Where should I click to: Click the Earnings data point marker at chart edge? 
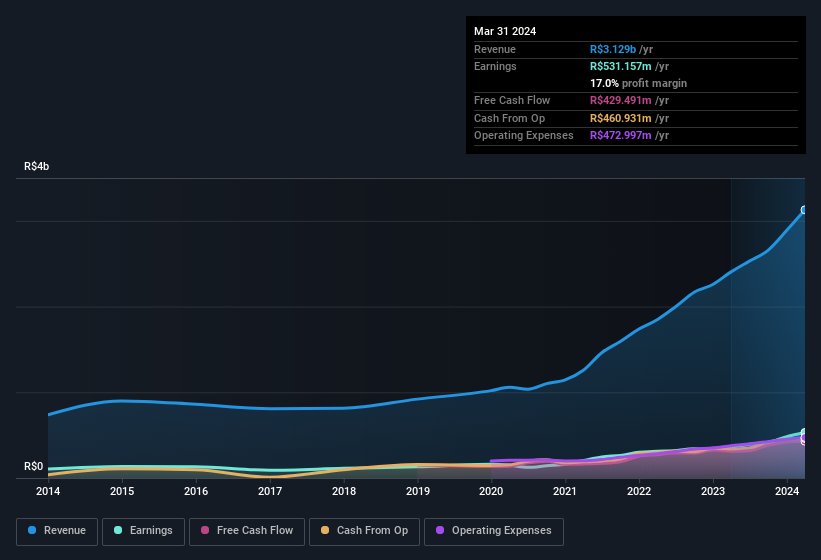pos(804,432)
